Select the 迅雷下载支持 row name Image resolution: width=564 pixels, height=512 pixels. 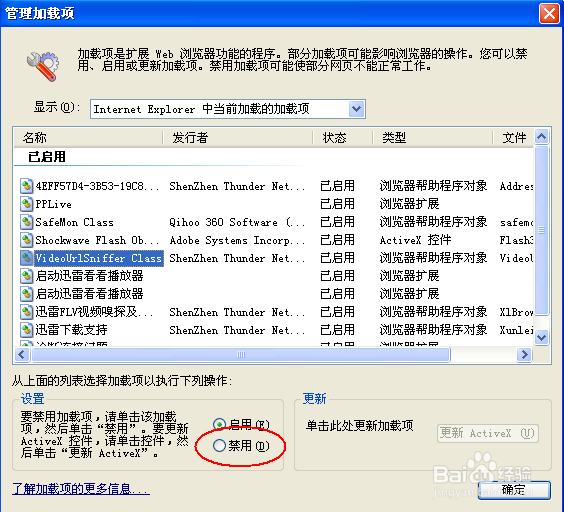pos(71,330)
